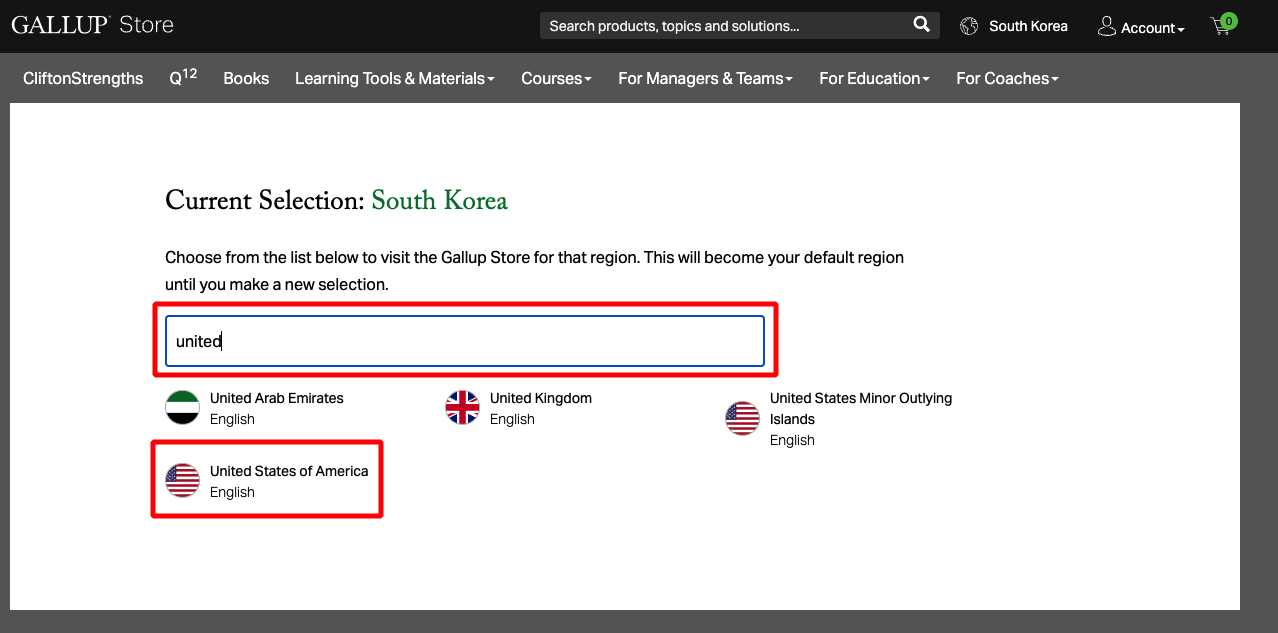
Task: Expand the For Education menu
Action: (874, 78)
